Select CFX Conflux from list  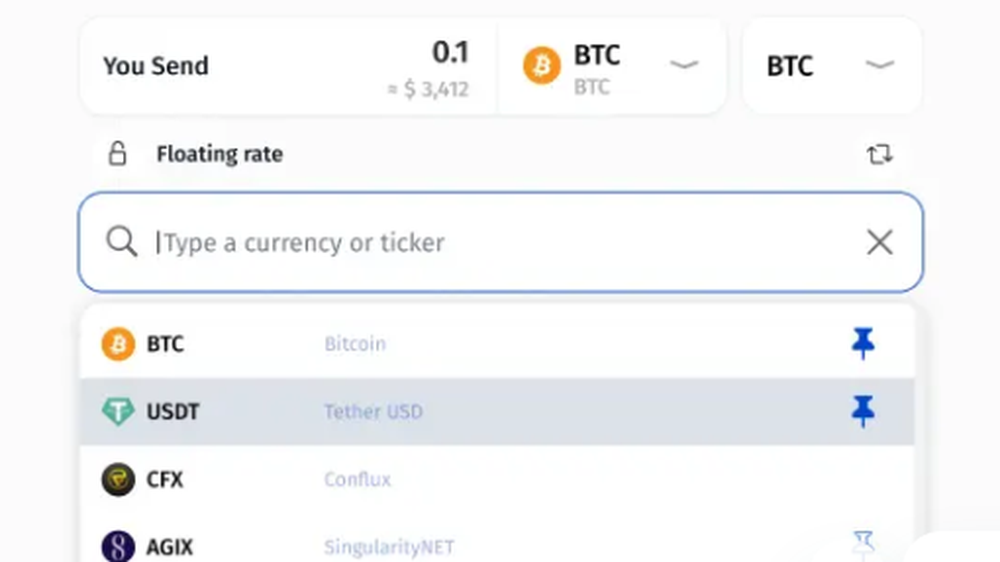click(497, 479)
